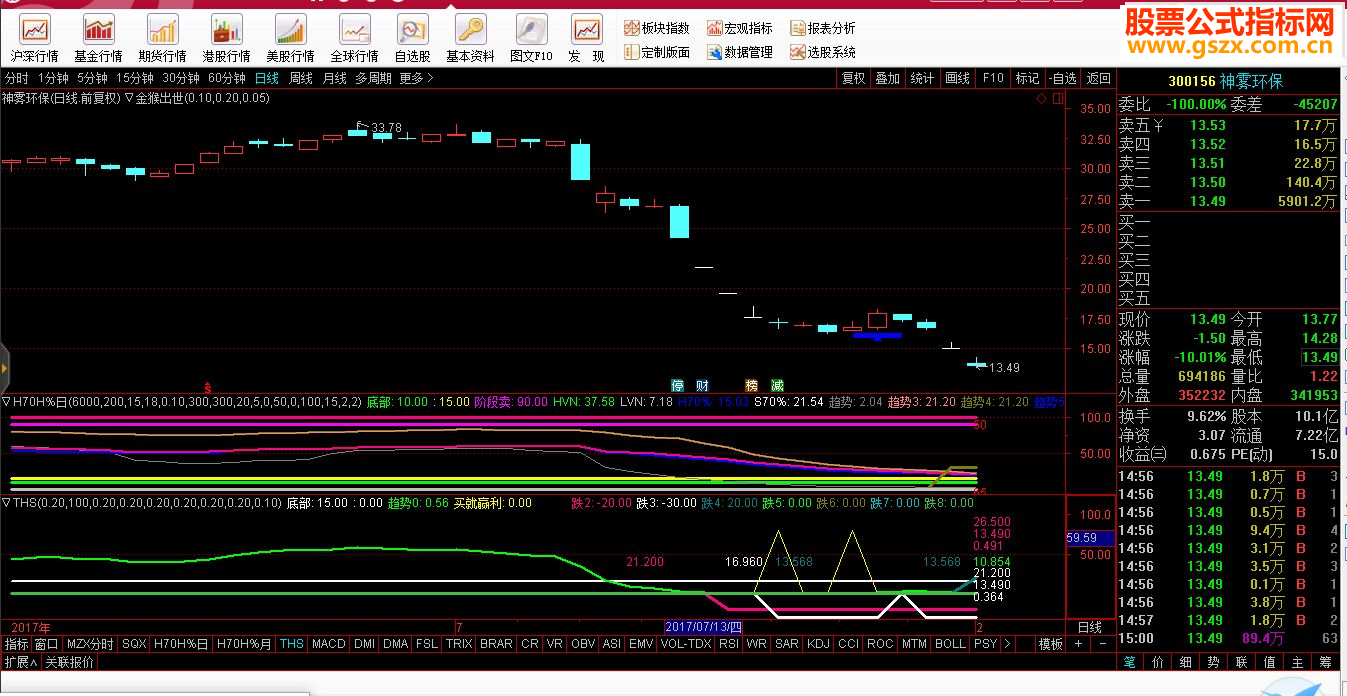Select the 日线 daily period

[266, 78]
